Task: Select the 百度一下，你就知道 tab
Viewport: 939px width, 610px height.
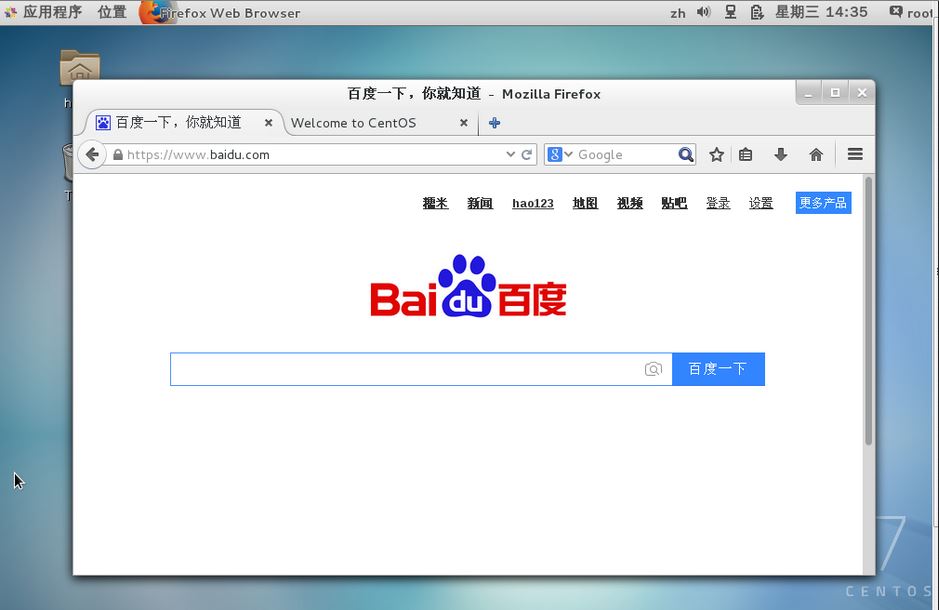Action: [183, 123]
